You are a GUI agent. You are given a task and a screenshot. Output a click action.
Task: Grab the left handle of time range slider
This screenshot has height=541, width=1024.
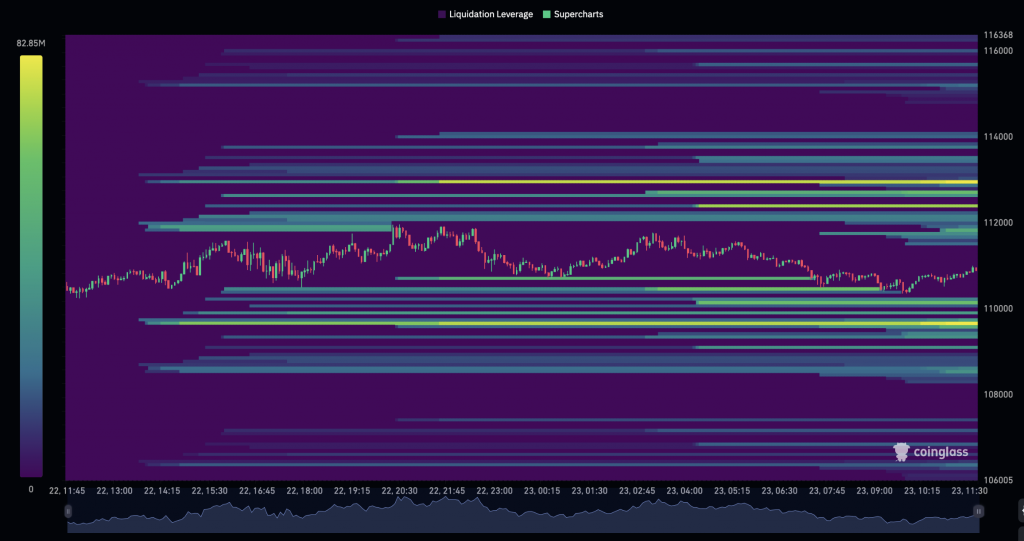click(68, 511)
